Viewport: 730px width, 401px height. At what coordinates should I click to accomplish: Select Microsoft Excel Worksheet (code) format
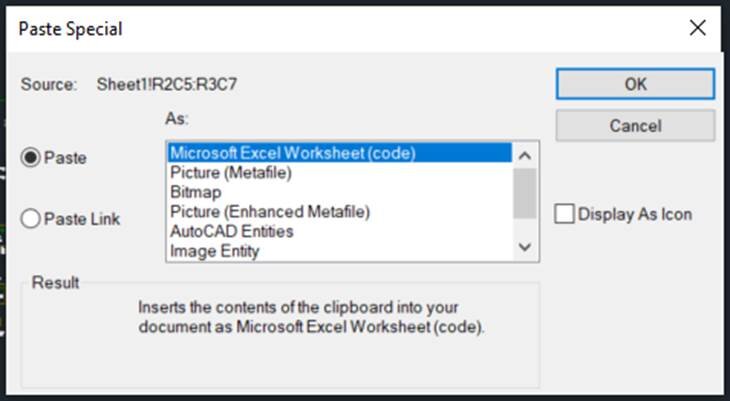point(292,153)
